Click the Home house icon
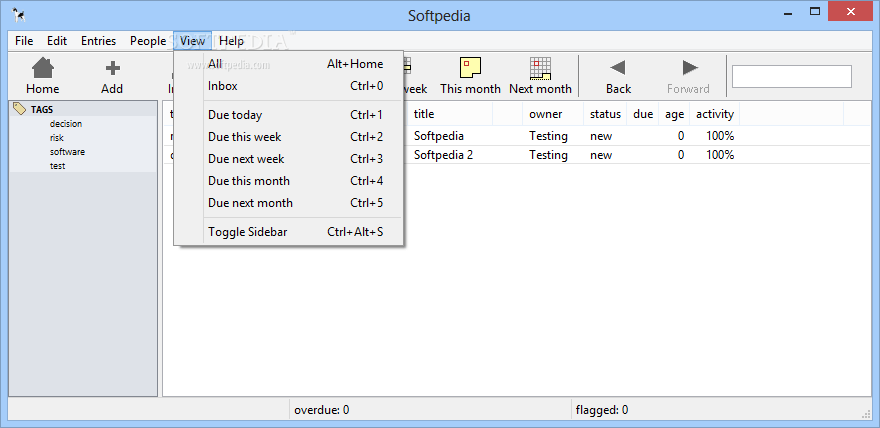880x428 pixels. point(43,68)
